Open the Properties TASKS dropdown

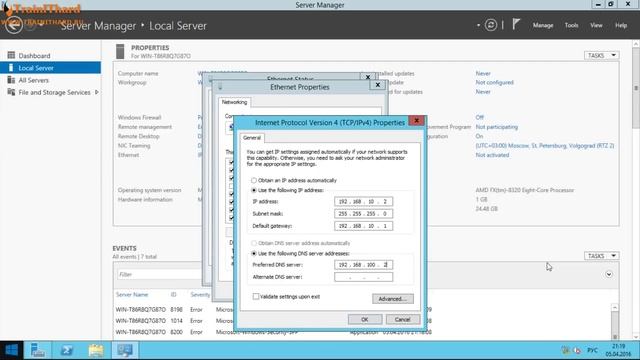click(x=602, y=55)
